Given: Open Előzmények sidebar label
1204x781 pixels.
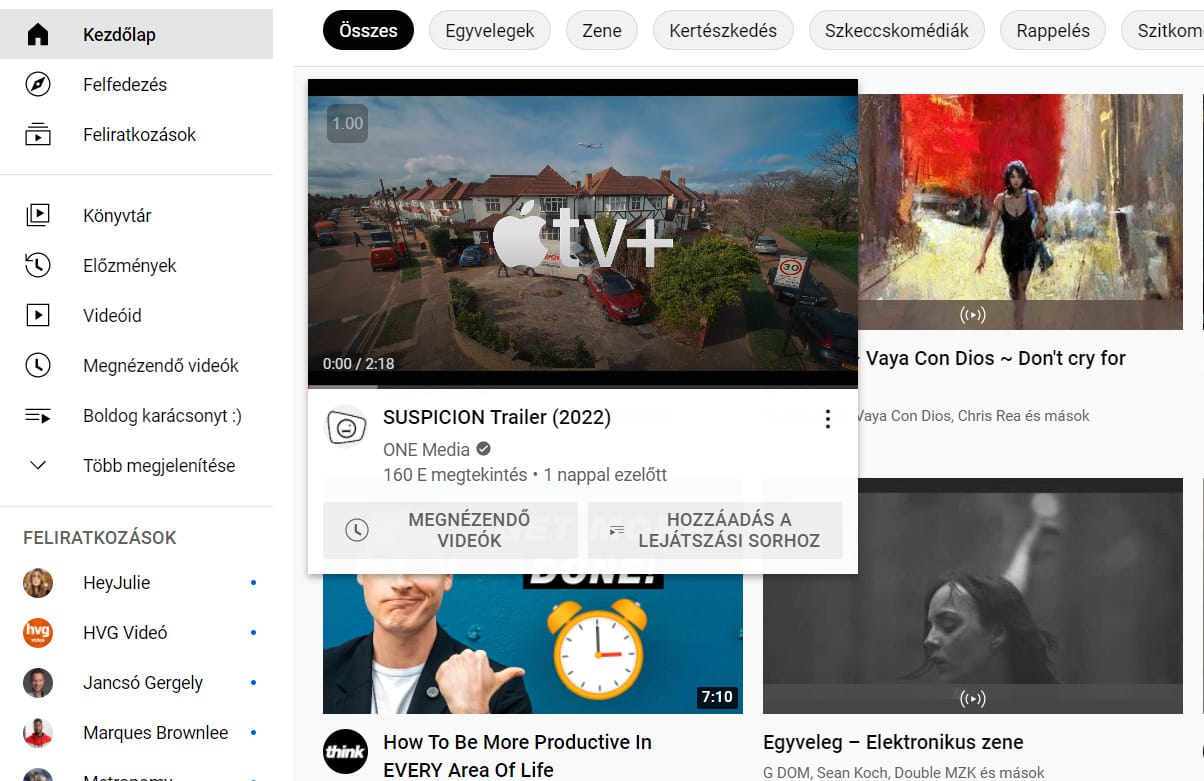Looking at the screenshot, I should pos(130,265).
